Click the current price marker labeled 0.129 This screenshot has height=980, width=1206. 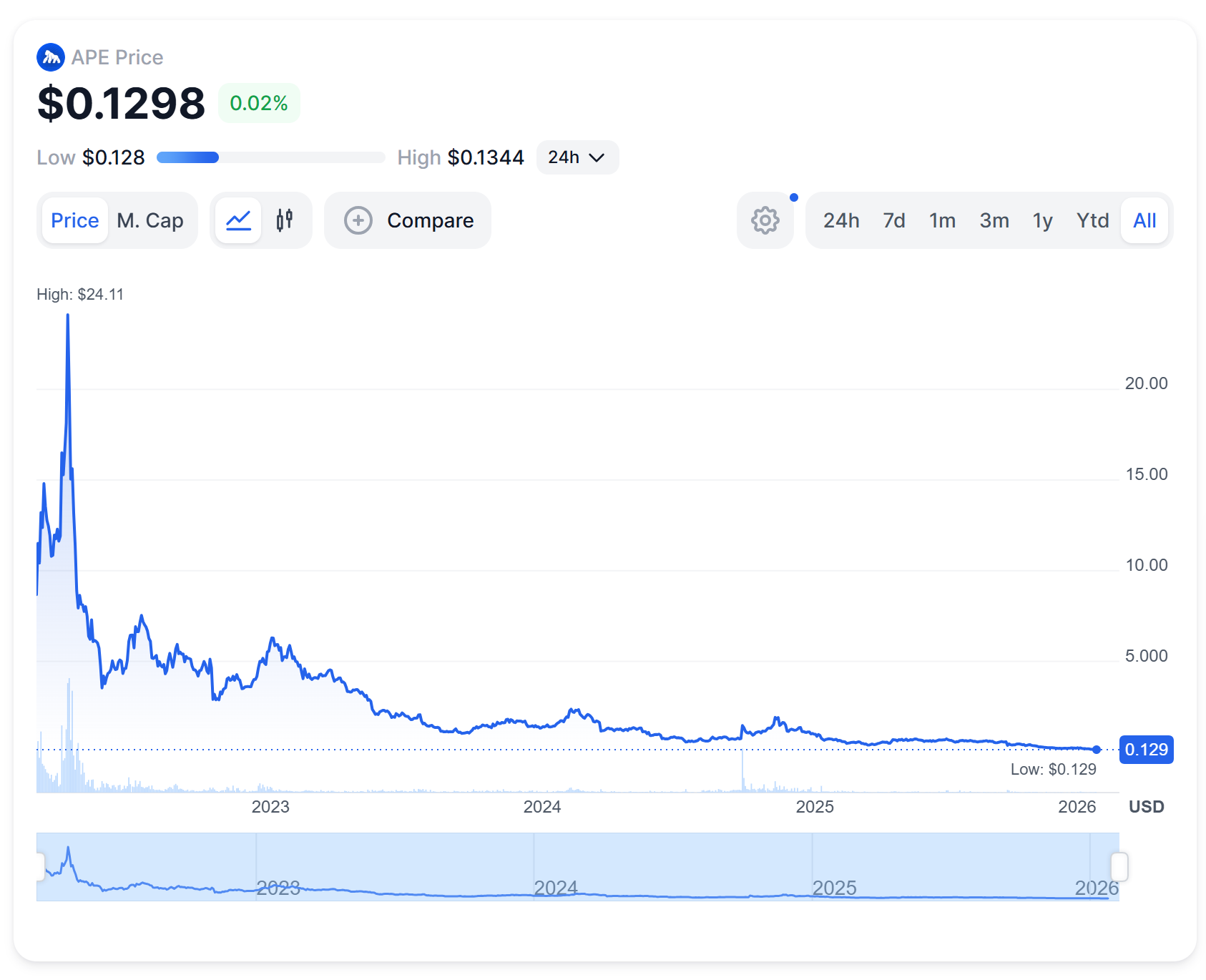pyautogui.click(x=1146, y=750)
